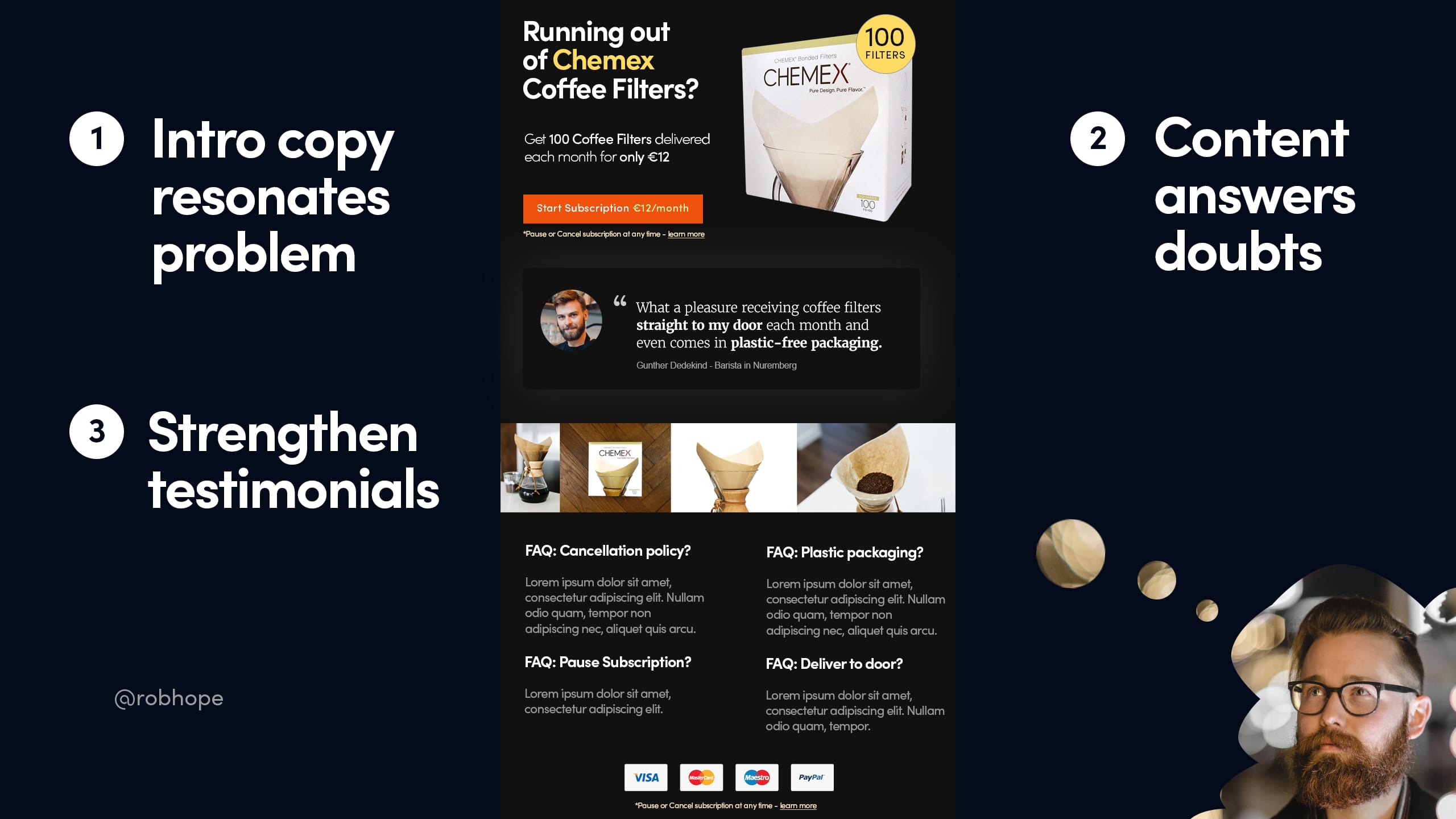Open the @robhope social profile menu
This screenshot has height=819, width=1456.
(x=167, y=697)
